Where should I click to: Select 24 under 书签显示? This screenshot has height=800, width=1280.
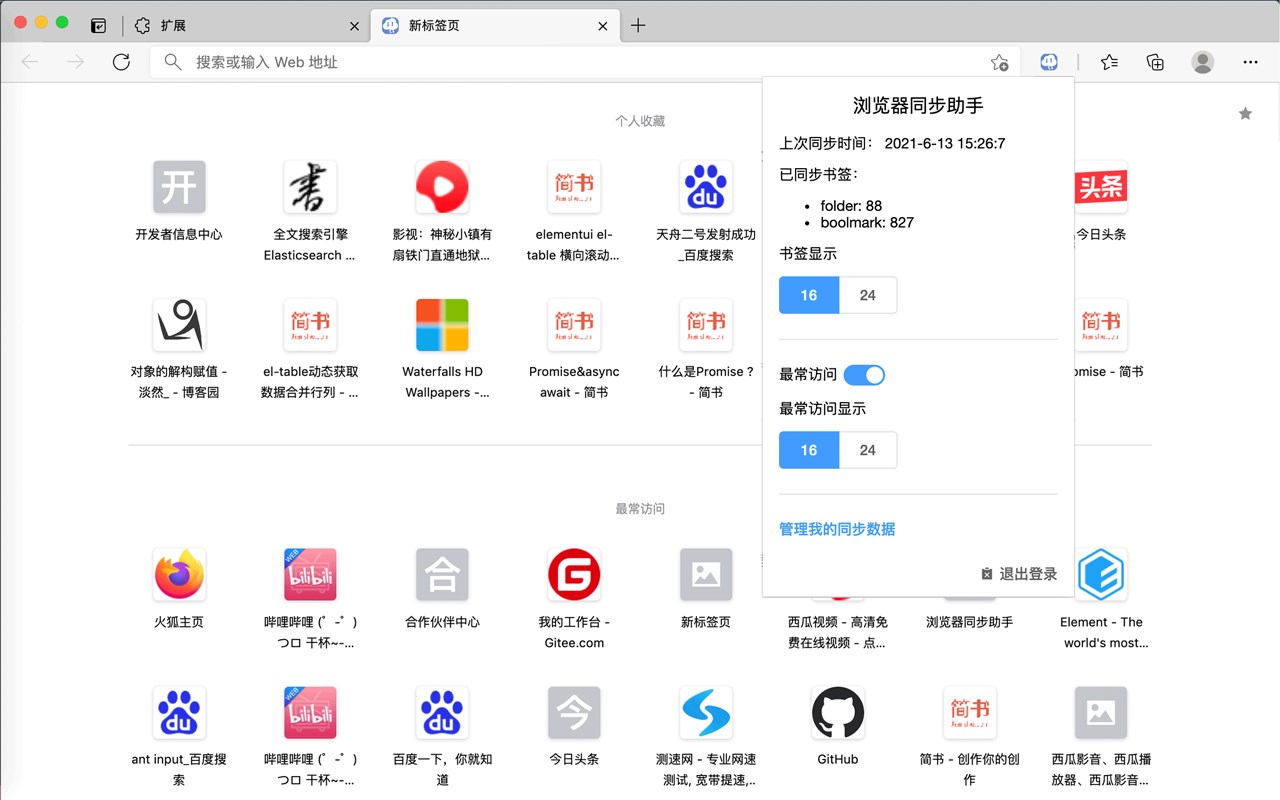point(867,295)
